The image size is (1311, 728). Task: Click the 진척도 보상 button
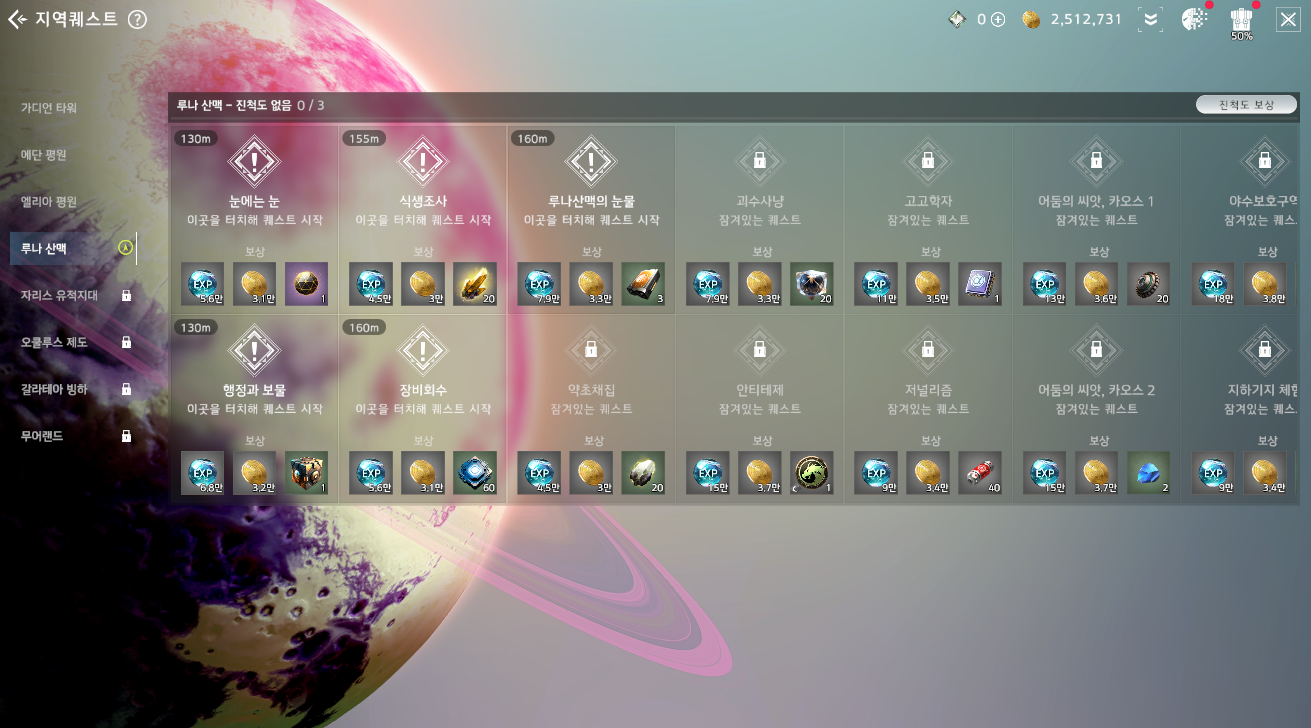(x=1246, y=105)
